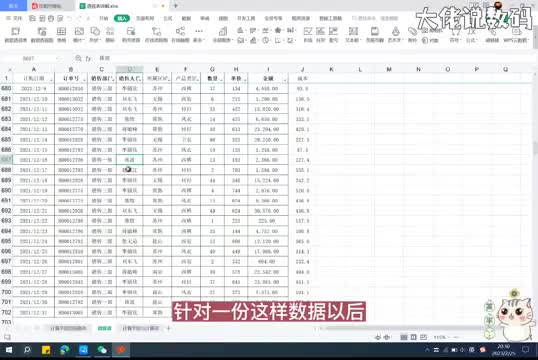Insert a text box
This screenshot has width=538, height=360.
353,35
